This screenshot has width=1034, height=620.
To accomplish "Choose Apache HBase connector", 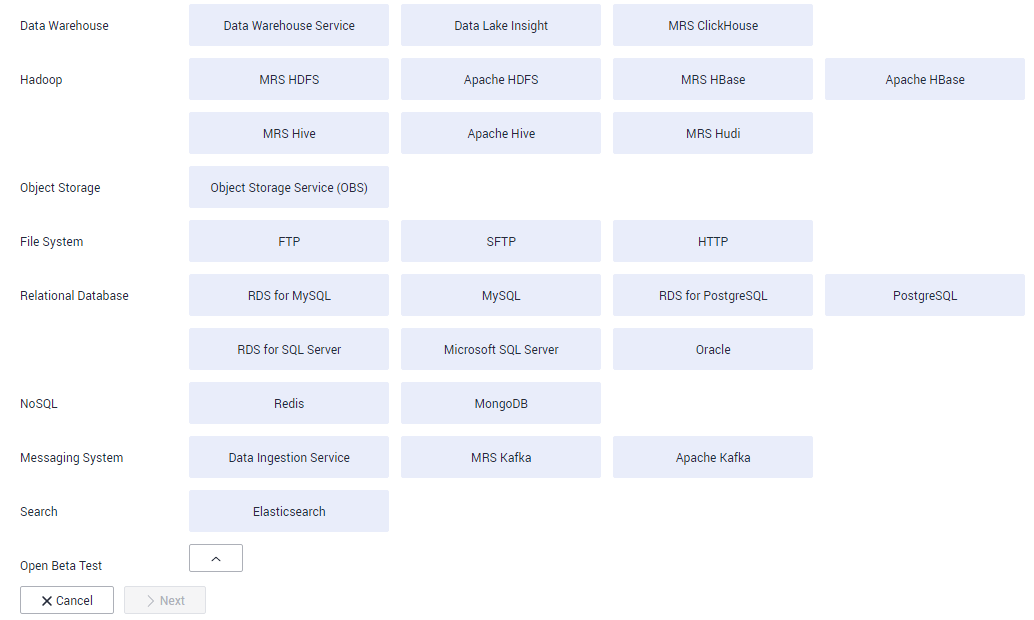I will [x=925, y=80].
